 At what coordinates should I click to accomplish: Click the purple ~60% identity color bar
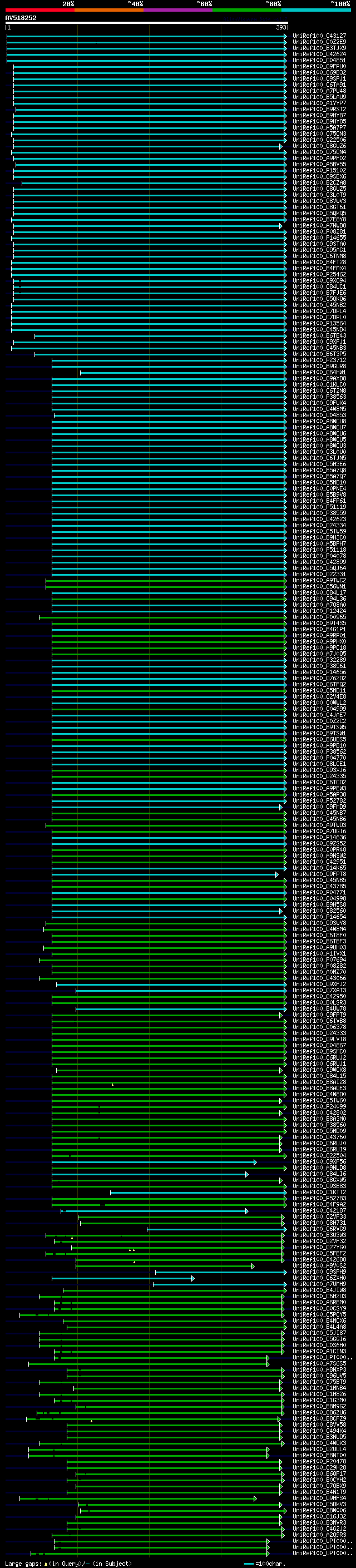pyautogui.click(x=177, y=10)
